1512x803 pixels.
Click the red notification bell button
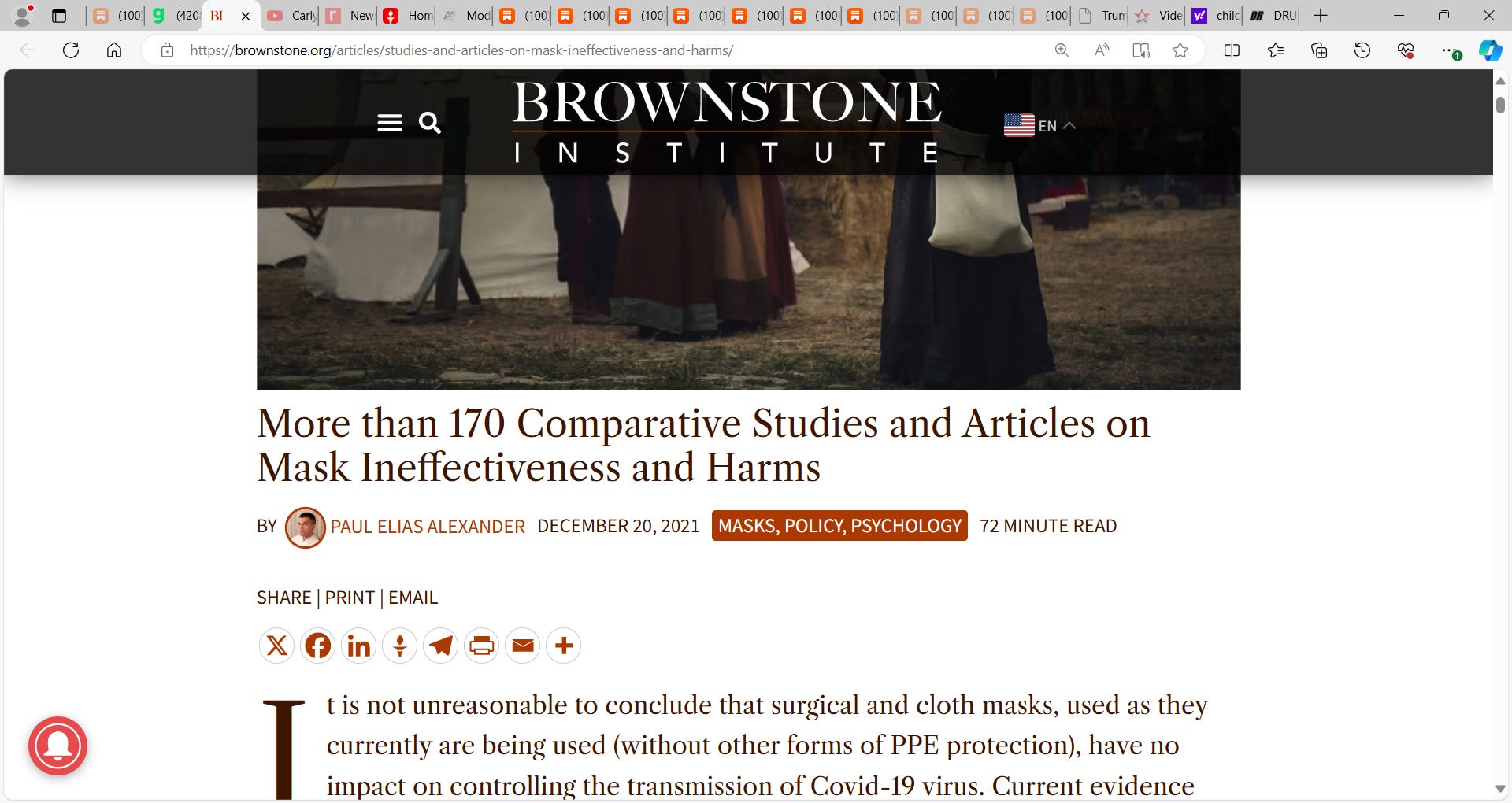58,746
